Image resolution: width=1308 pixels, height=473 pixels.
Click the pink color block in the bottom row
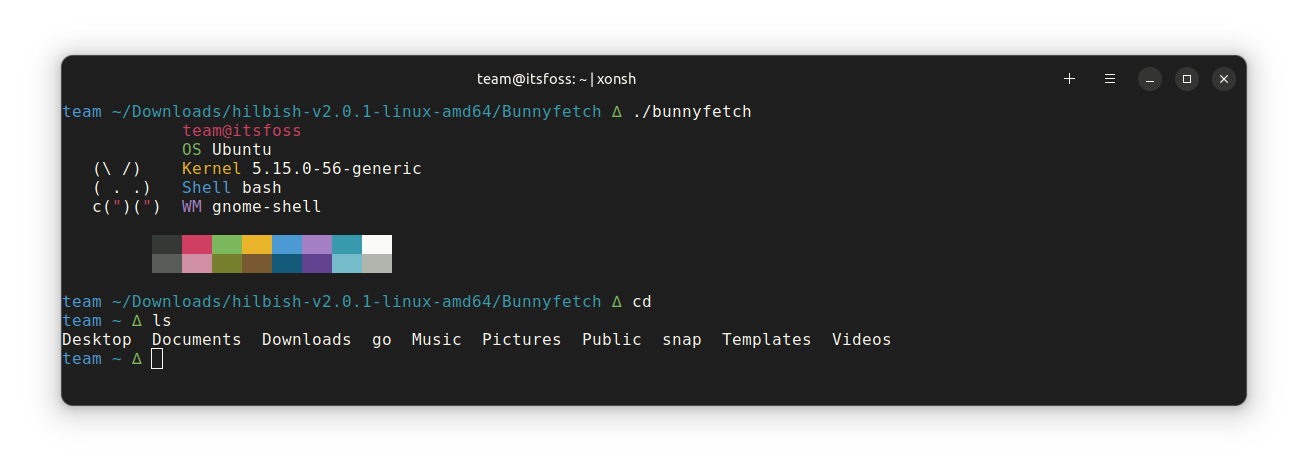(197, 263)
